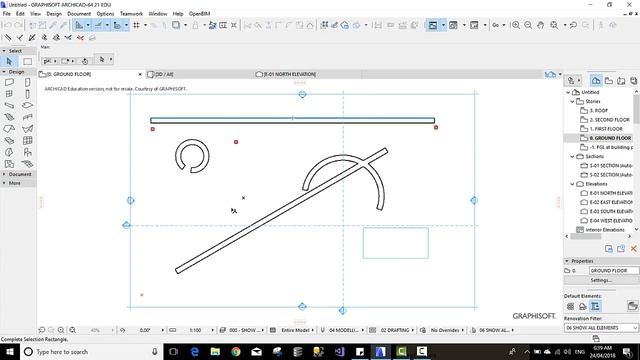Choose the Slab tool

coord(27,105)
